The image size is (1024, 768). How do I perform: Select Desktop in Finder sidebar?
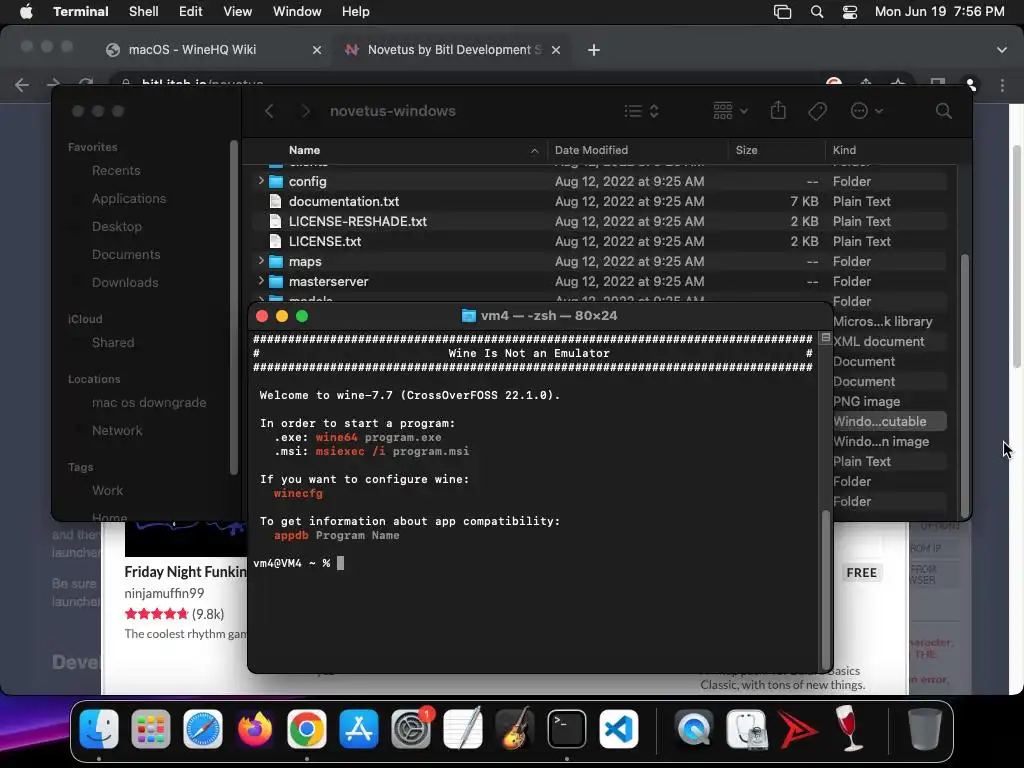(116, 226)
